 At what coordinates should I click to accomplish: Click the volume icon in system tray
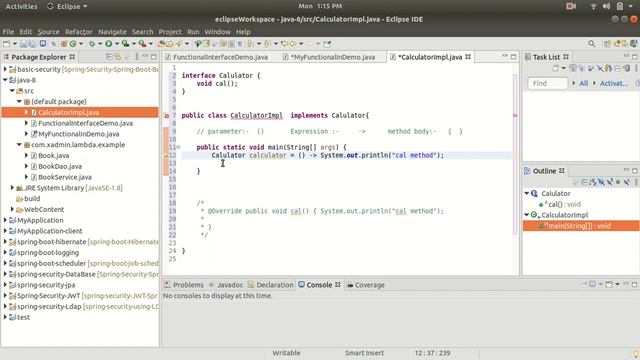[607, 6]
